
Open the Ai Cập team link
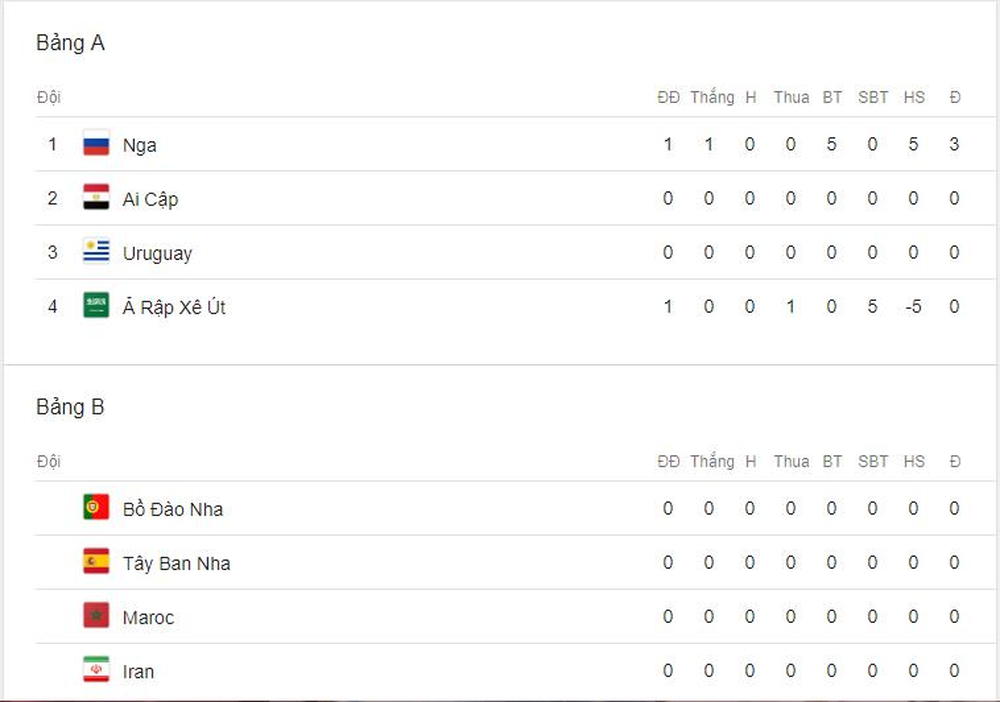[151, 199]
